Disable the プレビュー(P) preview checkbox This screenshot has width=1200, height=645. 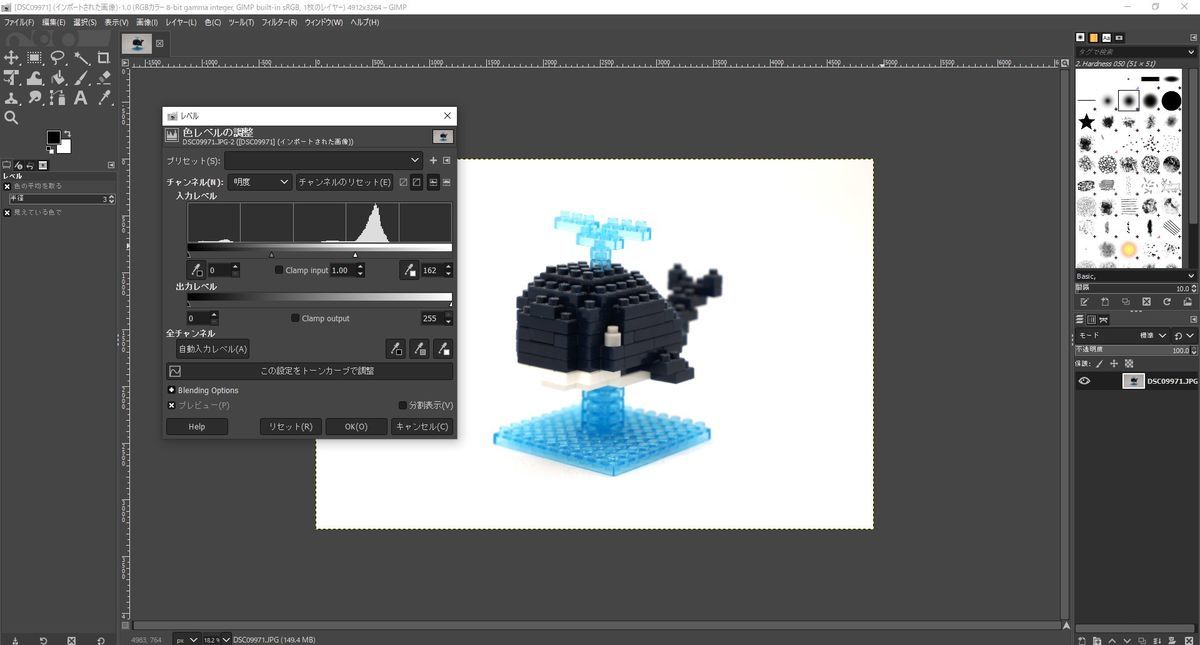coord(172,405)
